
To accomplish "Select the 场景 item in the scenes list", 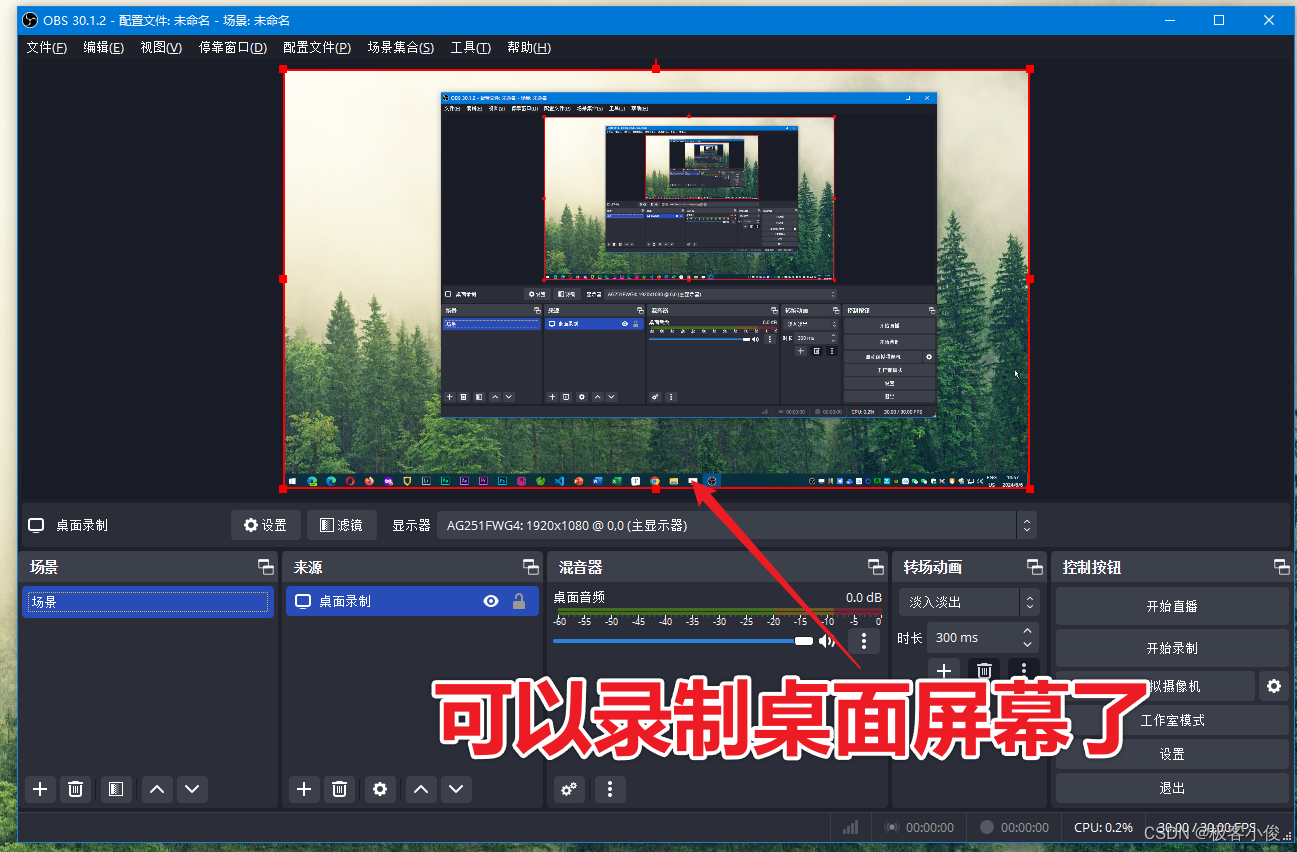I will coord(148,602).
